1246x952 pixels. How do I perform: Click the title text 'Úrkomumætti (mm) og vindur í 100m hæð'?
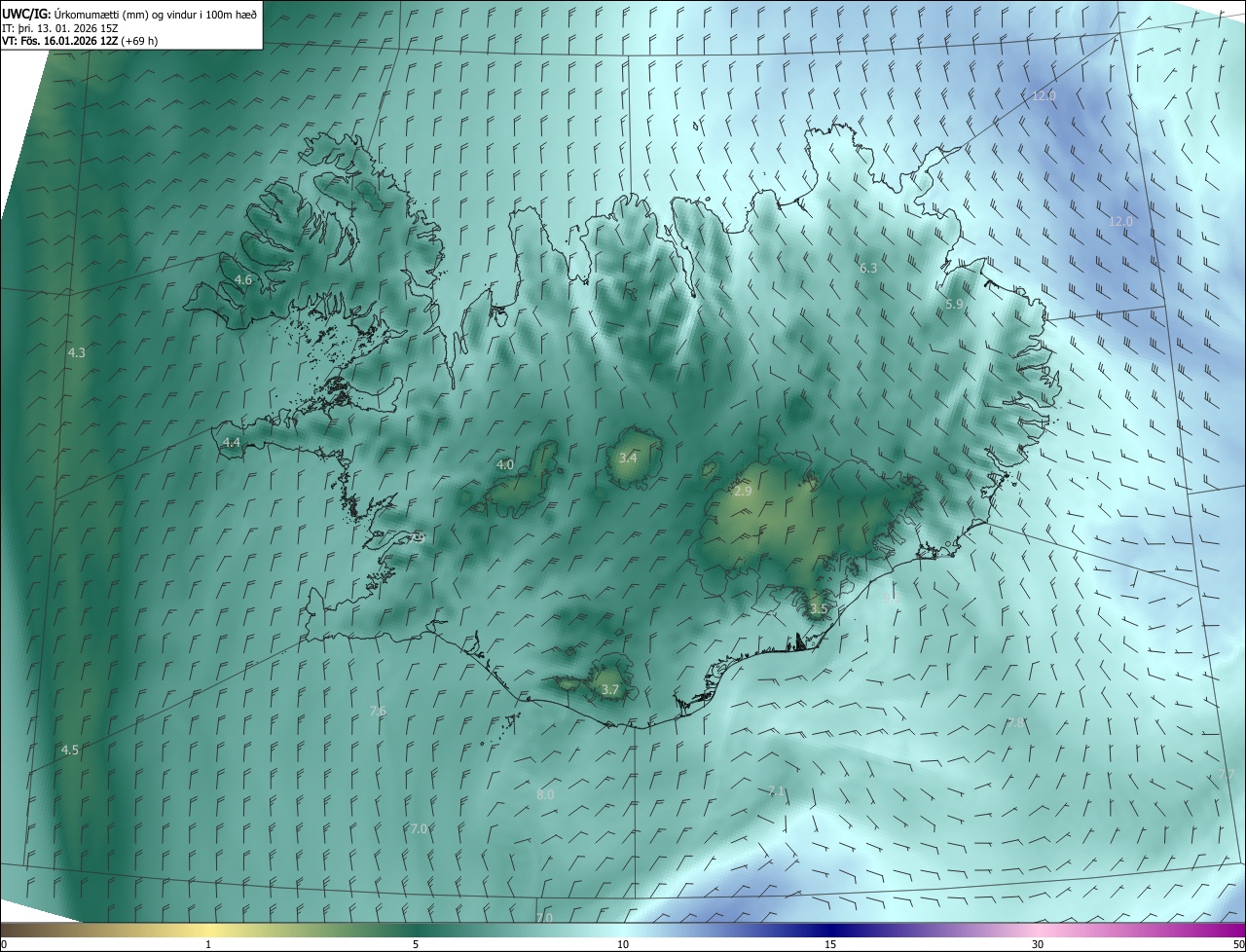pyautogui.click(x=156, y=14)
